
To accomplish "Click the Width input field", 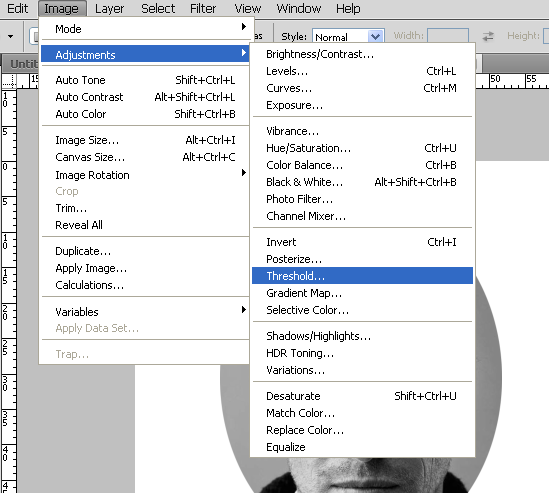I will (x=448, y=36).
